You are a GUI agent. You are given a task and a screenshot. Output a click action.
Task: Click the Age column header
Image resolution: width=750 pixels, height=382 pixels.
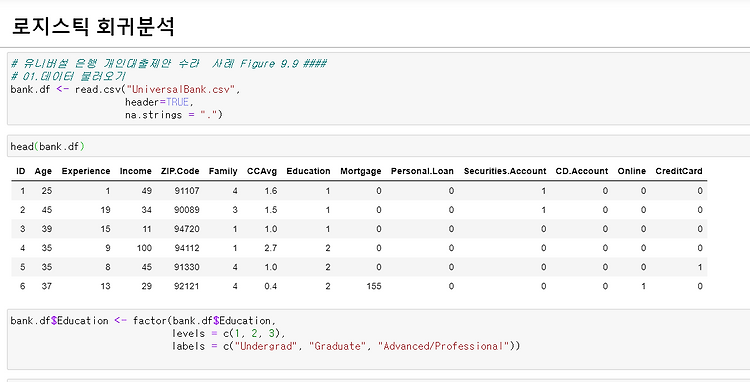[43, 171]
